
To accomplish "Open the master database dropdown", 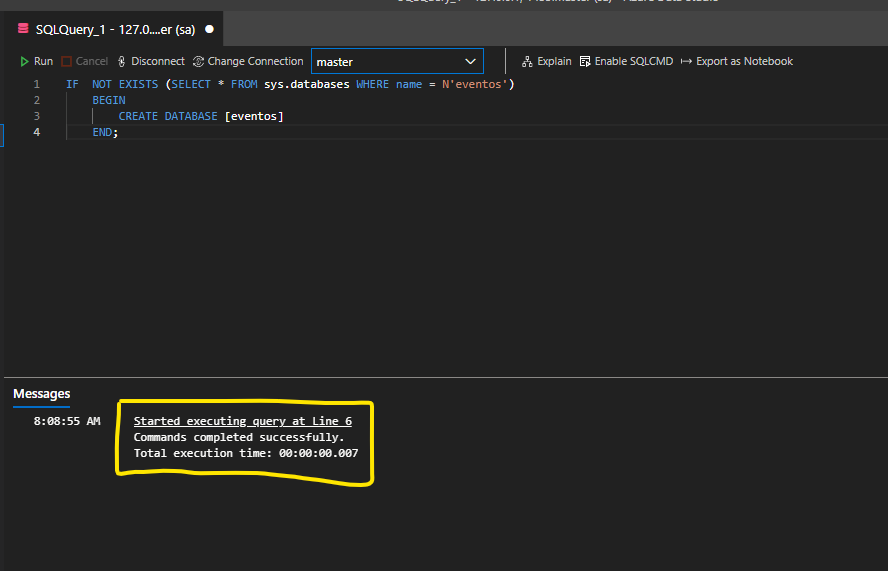I will tap(397, 61).
